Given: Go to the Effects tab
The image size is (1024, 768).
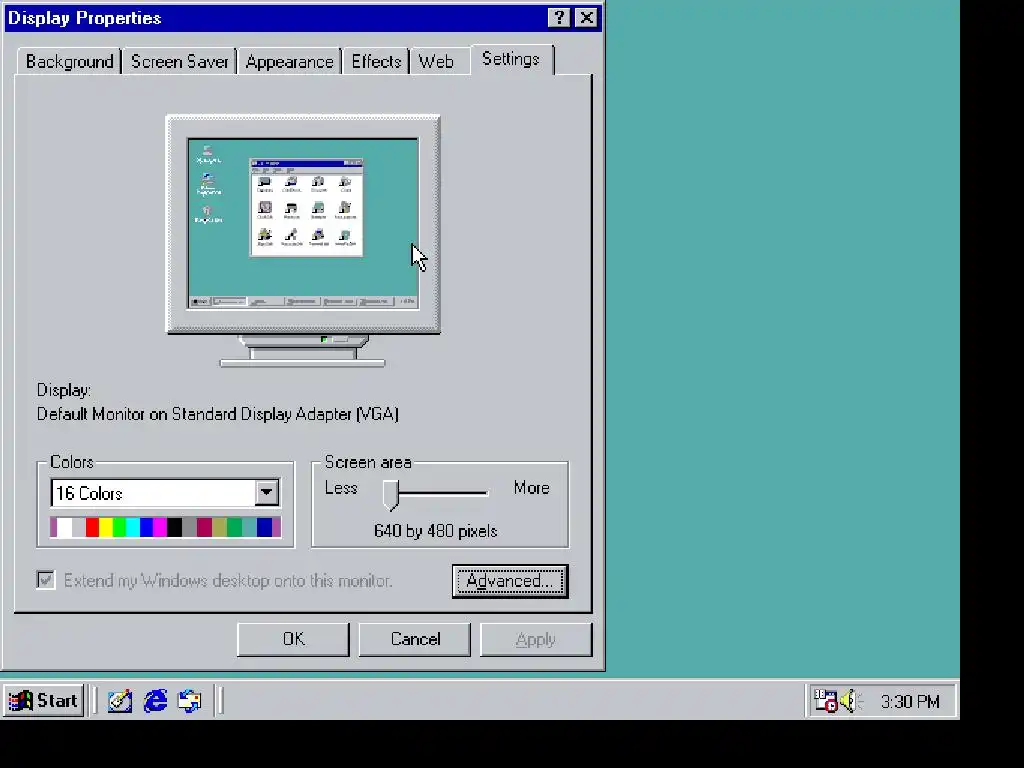Looking at the screenshot, I should [x=376, y=61].
